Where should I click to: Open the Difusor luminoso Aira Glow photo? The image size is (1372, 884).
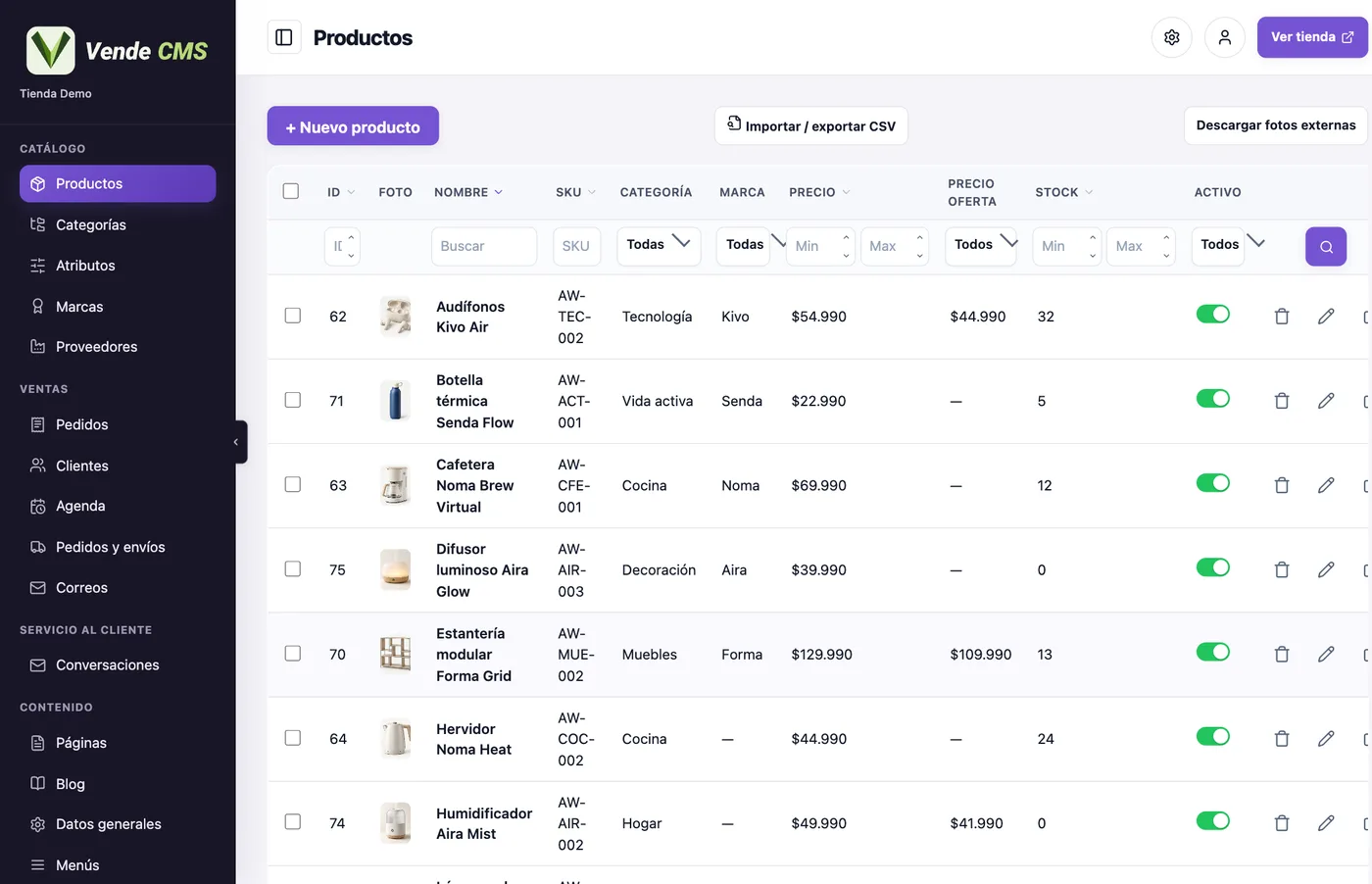[395, 569]
